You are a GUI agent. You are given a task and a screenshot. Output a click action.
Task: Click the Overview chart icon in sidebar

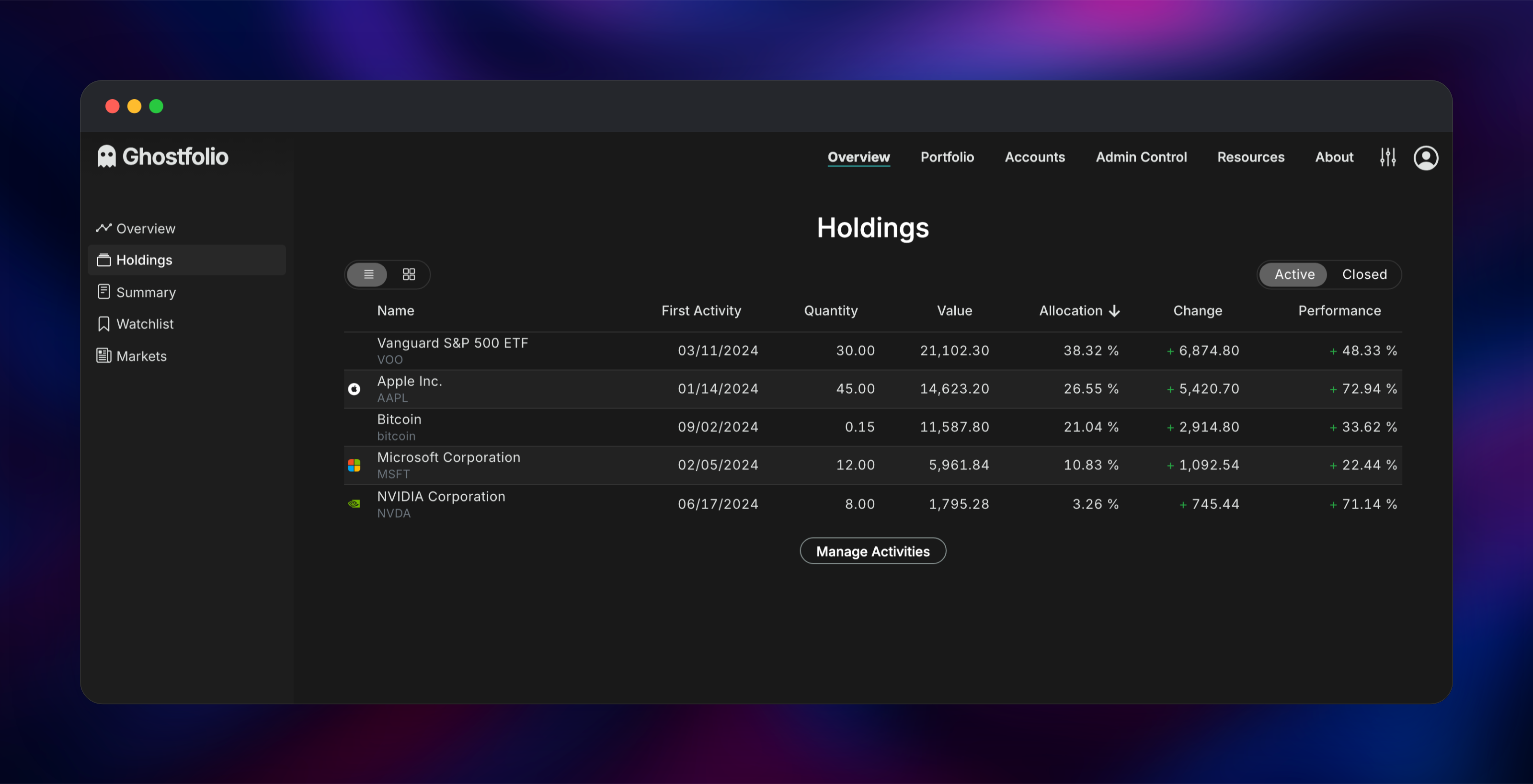tap(104, 228)
